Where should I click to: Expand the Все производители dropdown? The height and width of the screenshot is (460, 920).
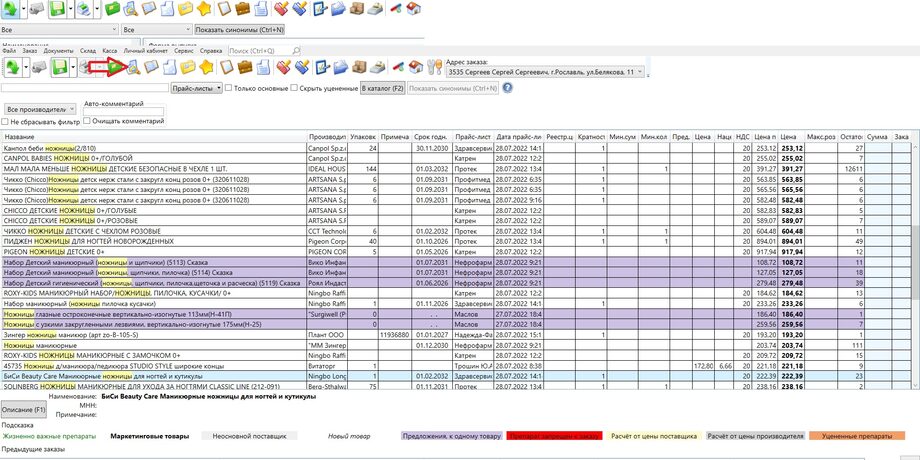pos(40,109)
